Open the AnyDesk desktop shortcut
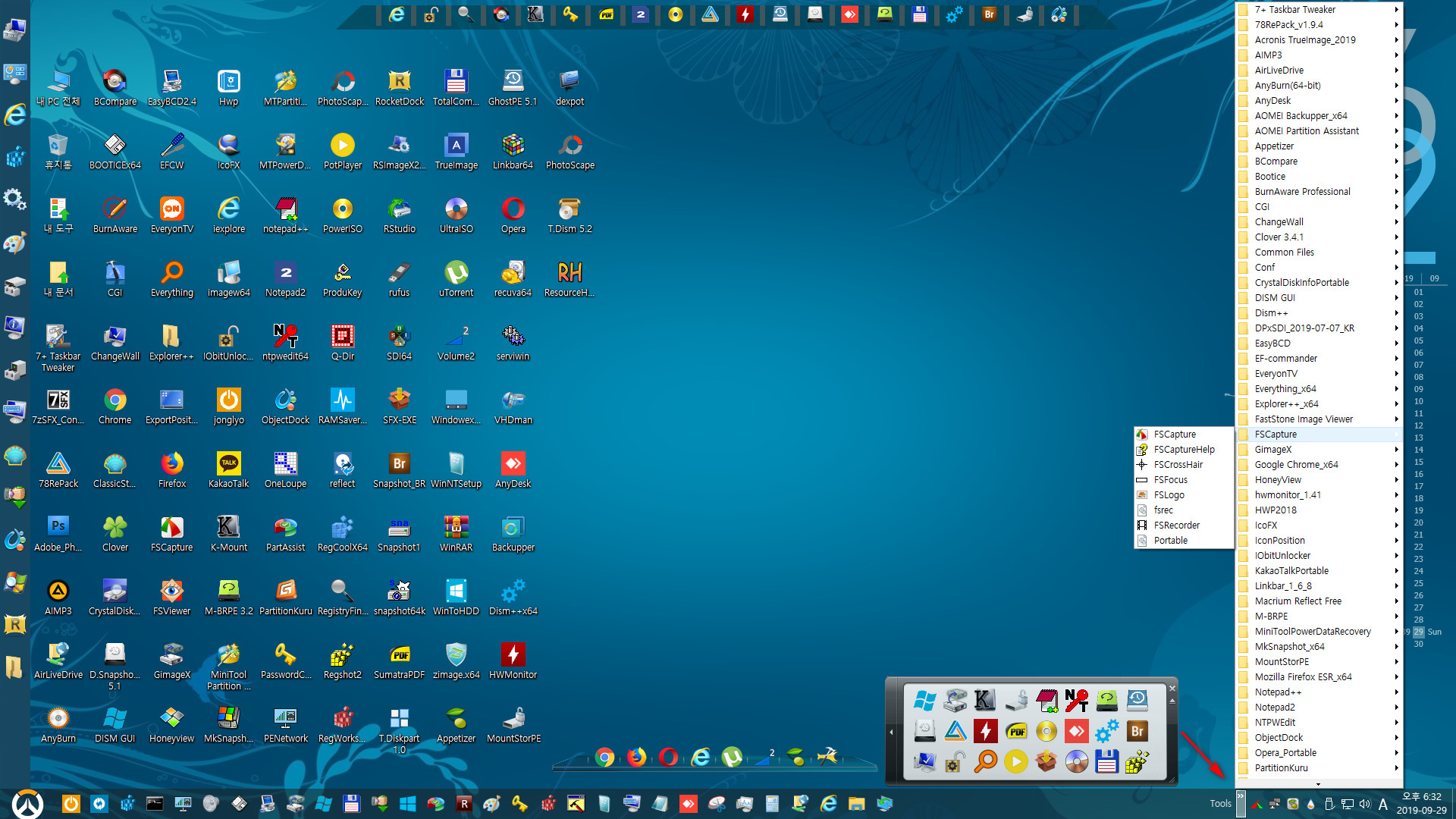Image resolution: width=1456 pixels, height=819 pixels. click(x=513, y=469)
